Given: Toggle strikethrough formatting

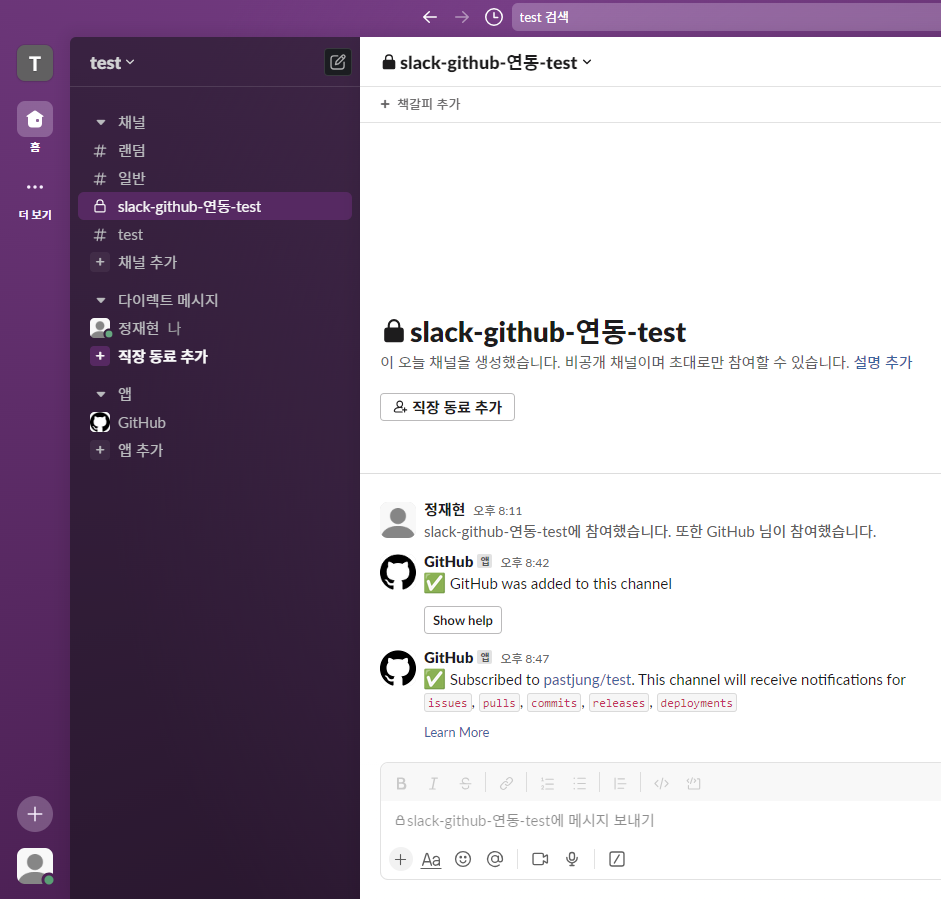Looking at the screenshot, I should [x=465, y=784].
